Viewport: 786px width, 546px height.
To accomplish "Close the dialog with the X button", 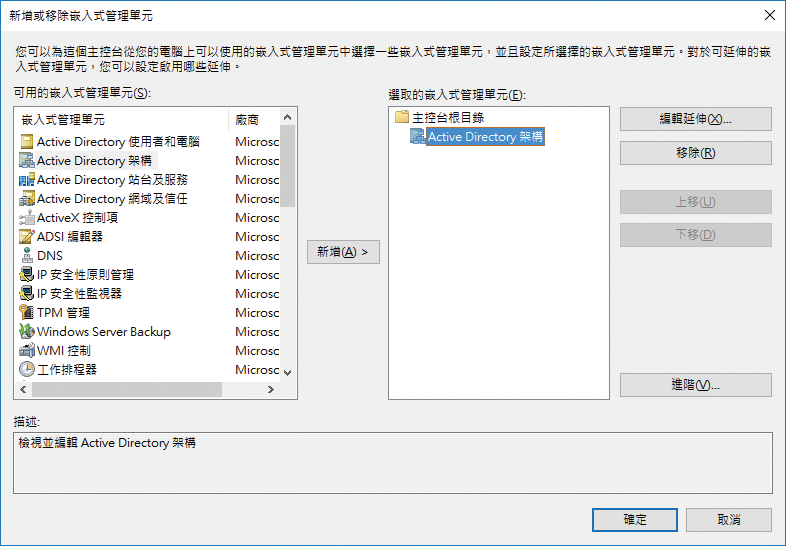I will [770, 16].
